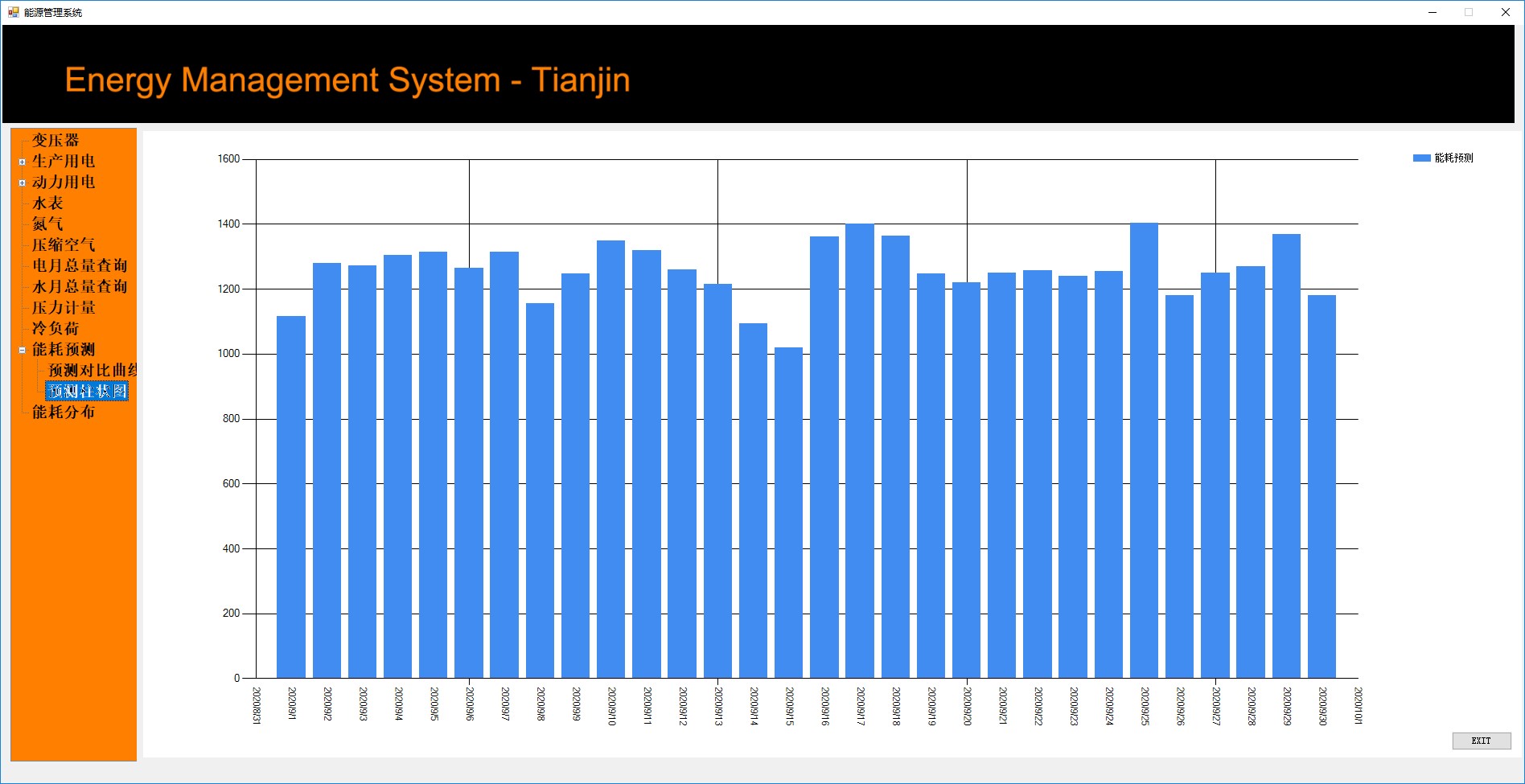Click the app icon in the title bar
Screen dimensions: 1525x784
tap(13, 12)
